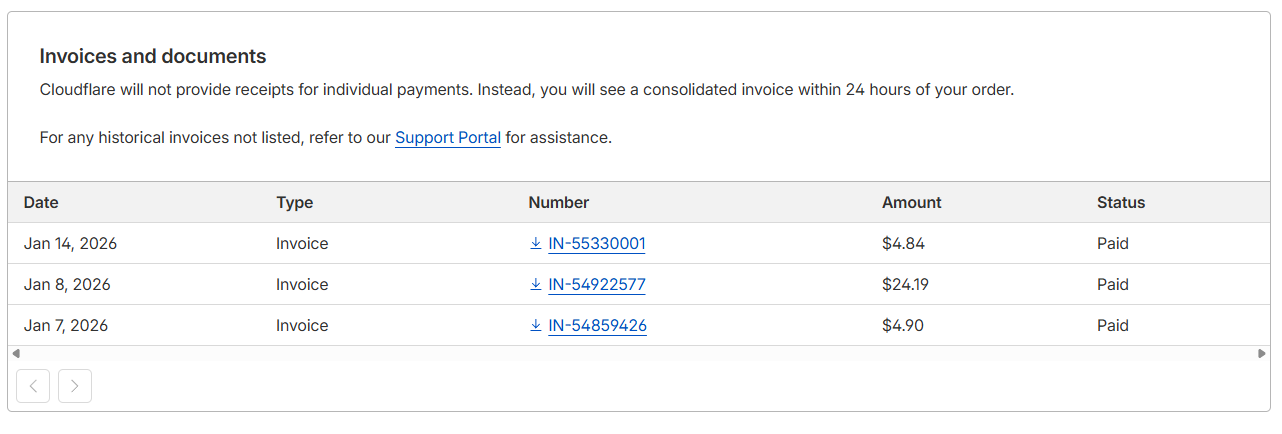Screen dimensions: 1282x434
Task: Click the download arrow next to IN-54922577
Action: [x=536, y=285]
